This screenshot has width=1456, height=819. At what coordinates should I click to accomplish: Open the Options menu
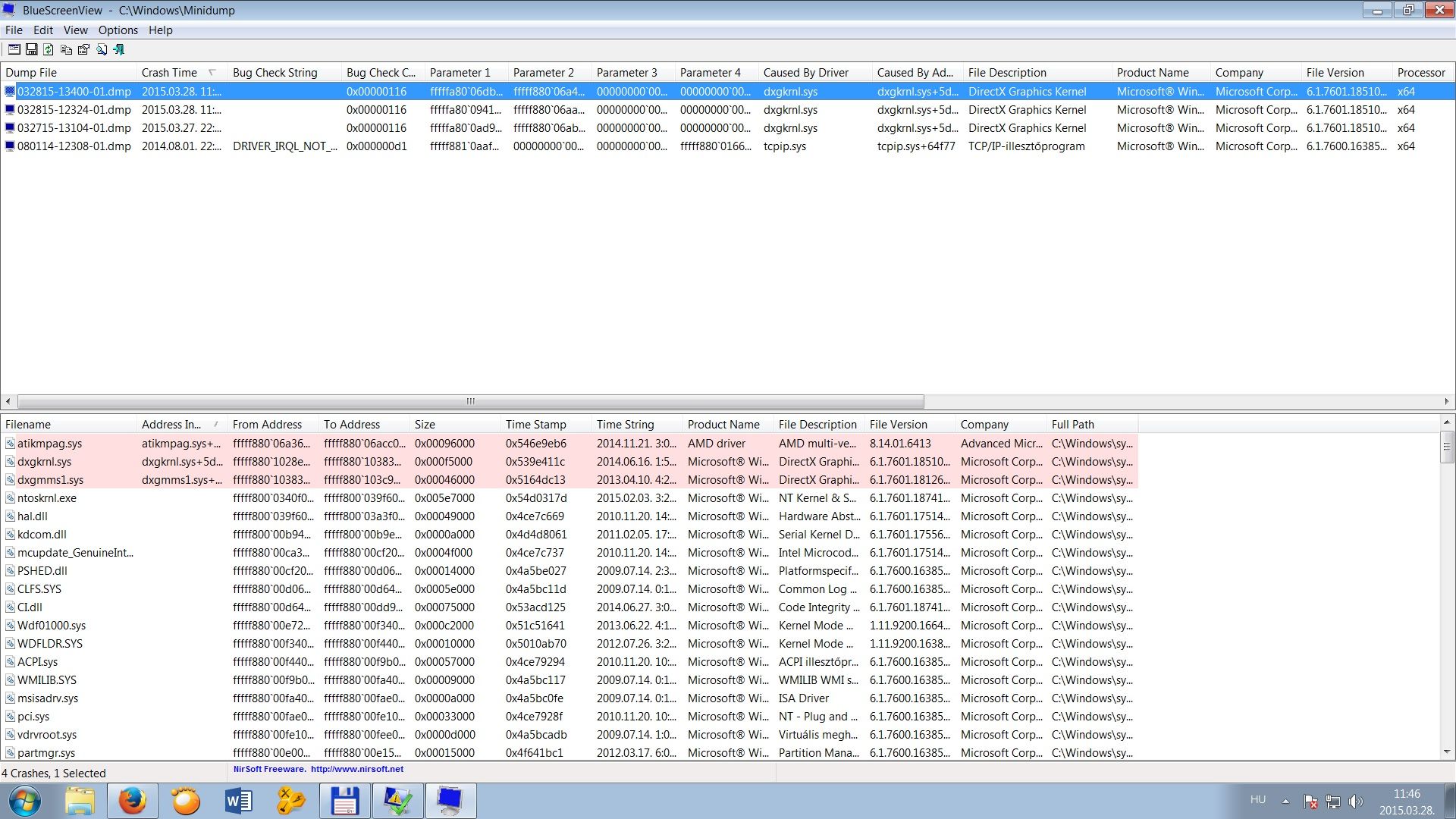click(118, 30)
